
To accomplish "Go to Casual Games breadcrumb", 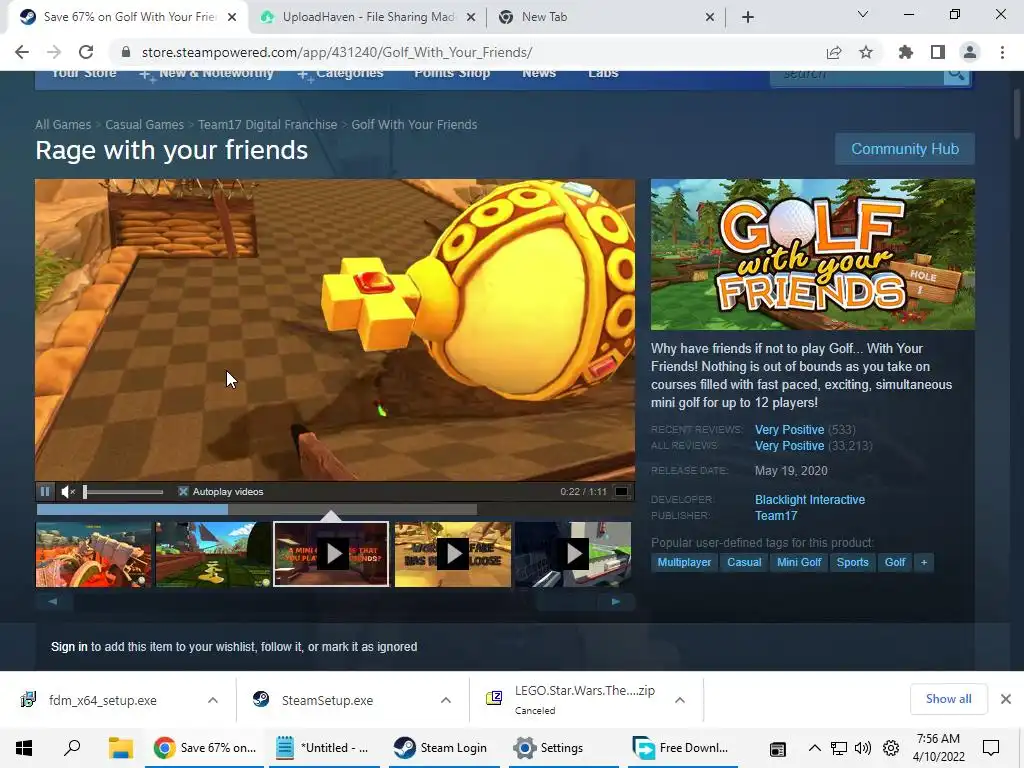I will click(x=144, y=125).
